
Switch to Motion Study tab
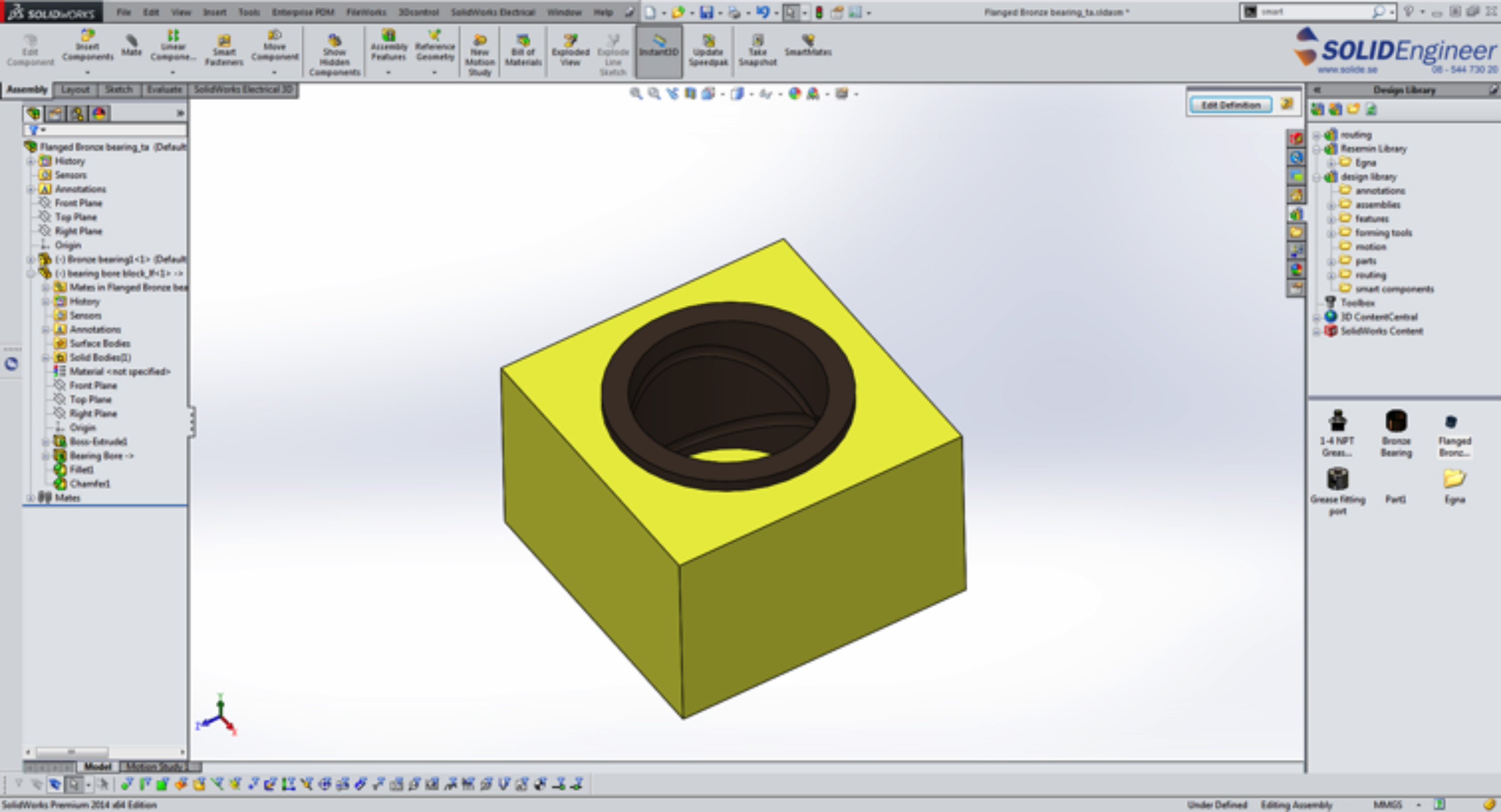click(155, 766)
